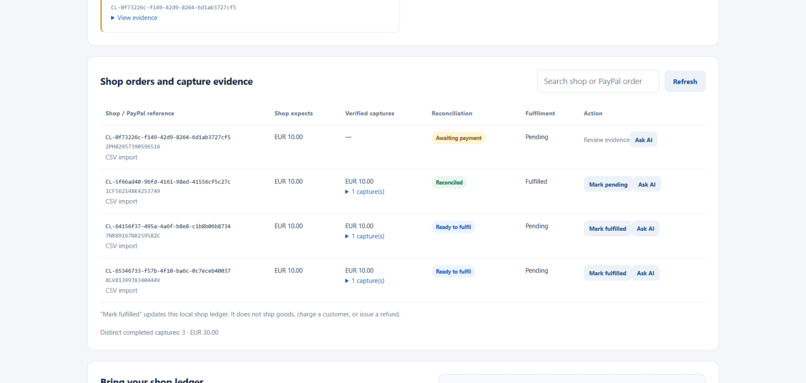Click the Refresh button

click(685, 81)
